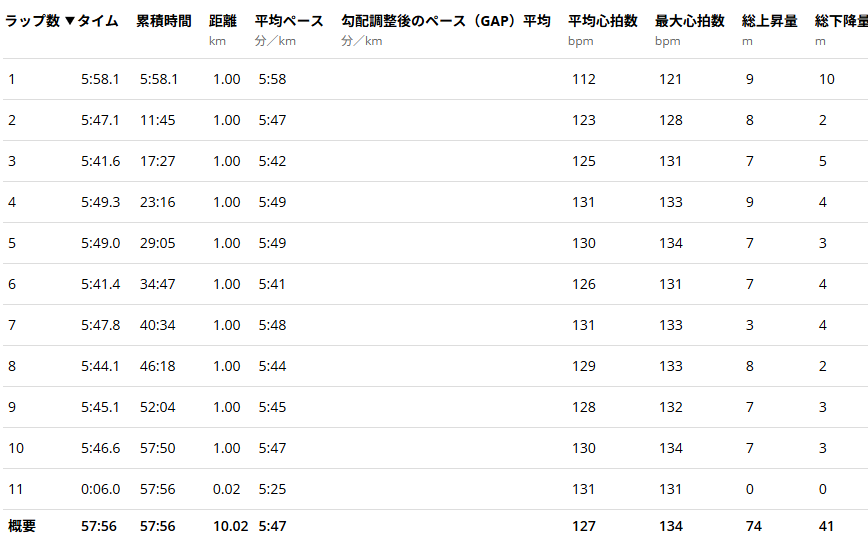The width and height of the screenshot is (868, 540).
Task: Select the 平均心拍数 column header
Action: [x=602, y=22]
